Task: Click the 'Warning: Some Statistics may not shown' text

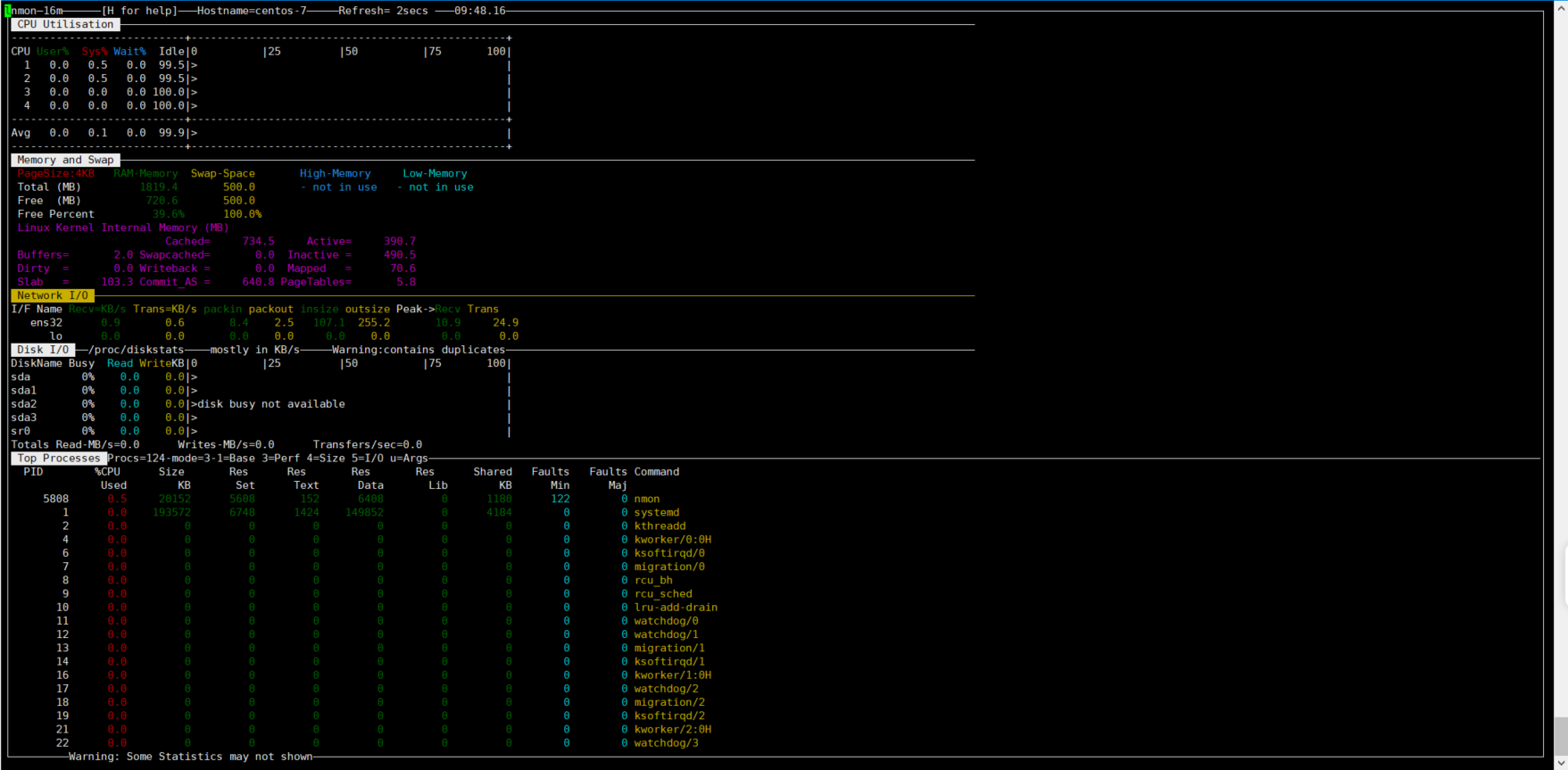Action: (190, 757)
